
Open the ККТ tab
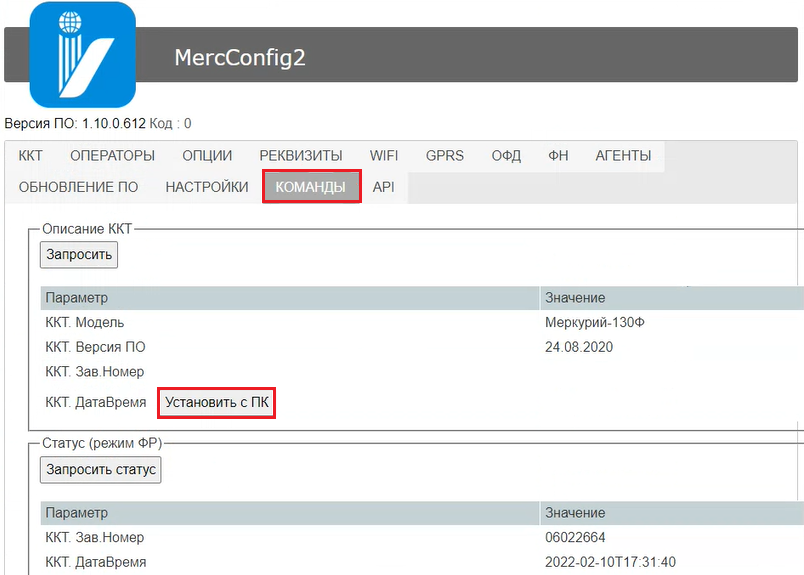click(x=31, y=155)
